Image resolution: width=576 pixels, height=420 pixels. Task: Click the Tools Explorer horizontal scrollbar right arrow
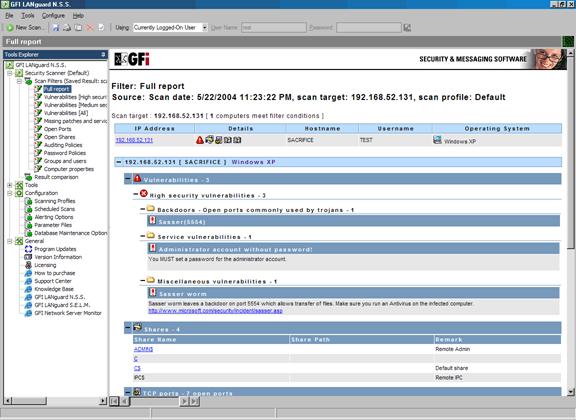coord(103,401)
